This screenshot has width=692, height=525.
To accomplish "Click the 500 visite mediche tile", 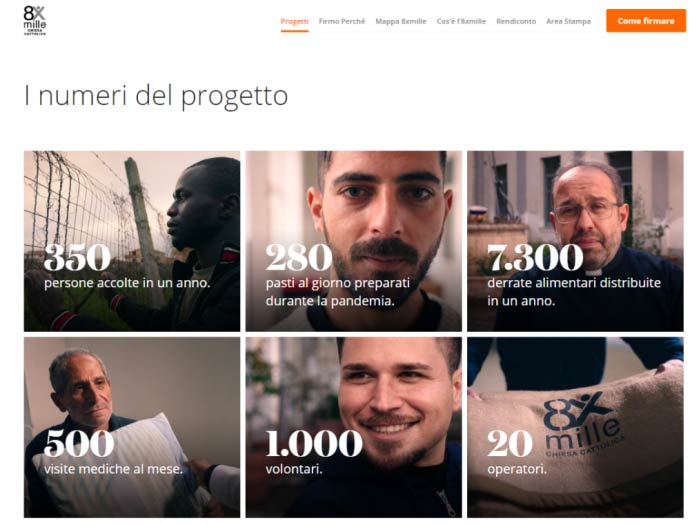I will click(132, 427).
